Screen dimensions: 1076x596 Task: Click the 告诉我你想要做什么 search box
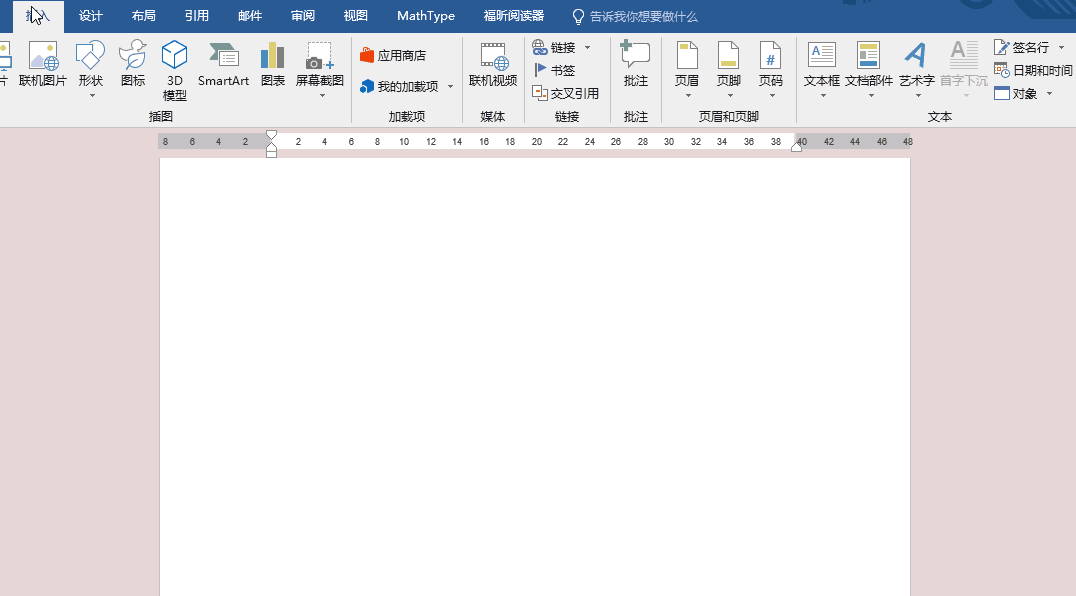point(635,16)
